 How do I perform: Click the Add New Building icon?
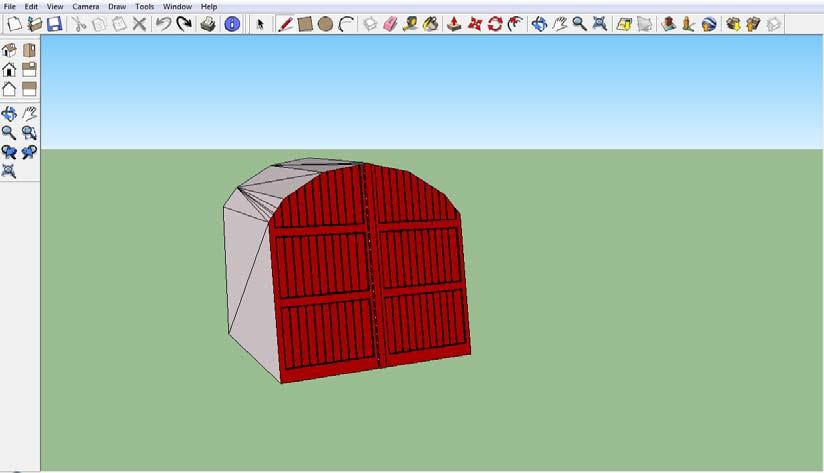pyautogui.click(x=668, y=24)
